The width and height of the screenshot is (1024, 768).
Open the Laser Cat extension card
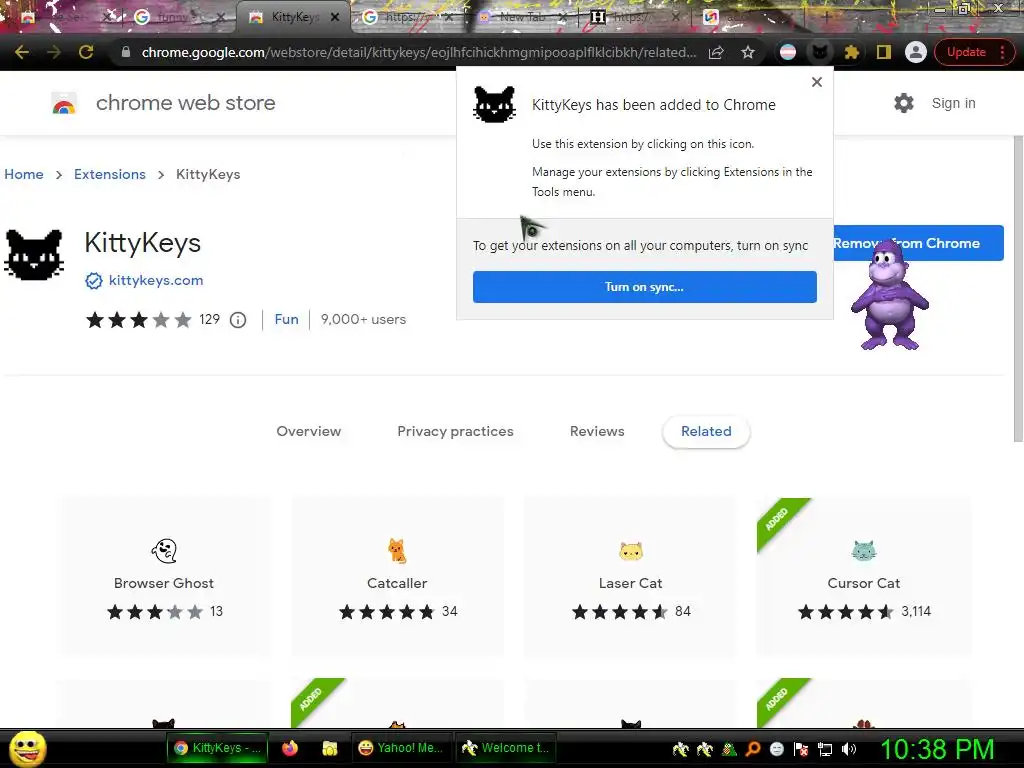tap(631, 577)
